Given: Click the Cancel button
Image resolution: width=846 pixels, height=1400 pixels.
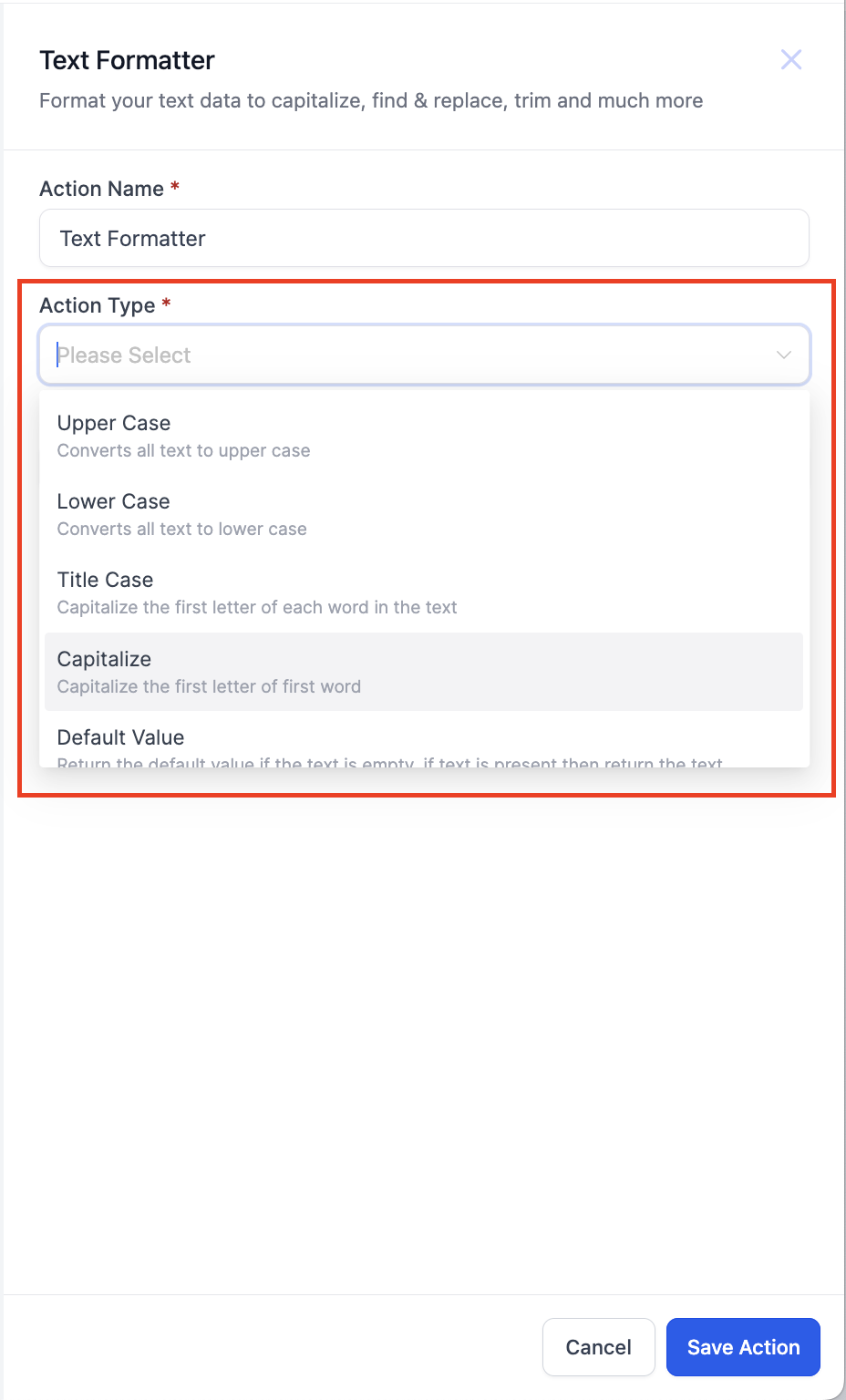Looking at the screenshot, I should tap(598, 1347).
